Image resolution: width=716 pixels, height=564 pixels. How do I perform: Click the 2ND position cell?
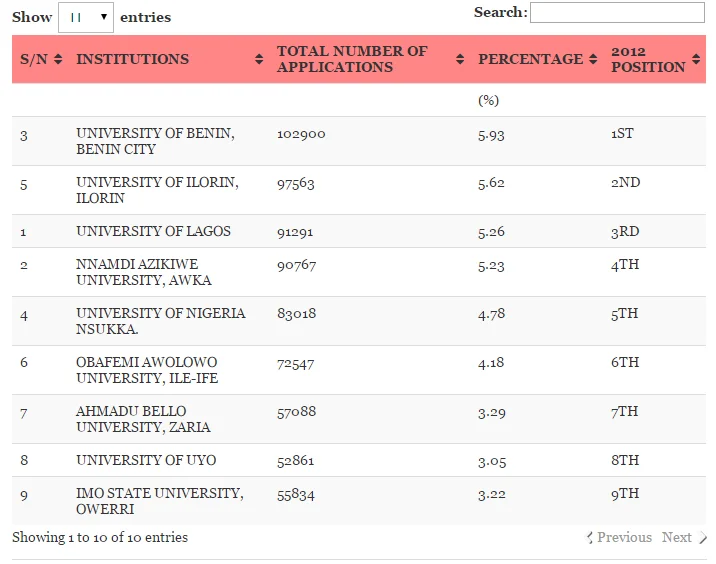coord(626,182)
